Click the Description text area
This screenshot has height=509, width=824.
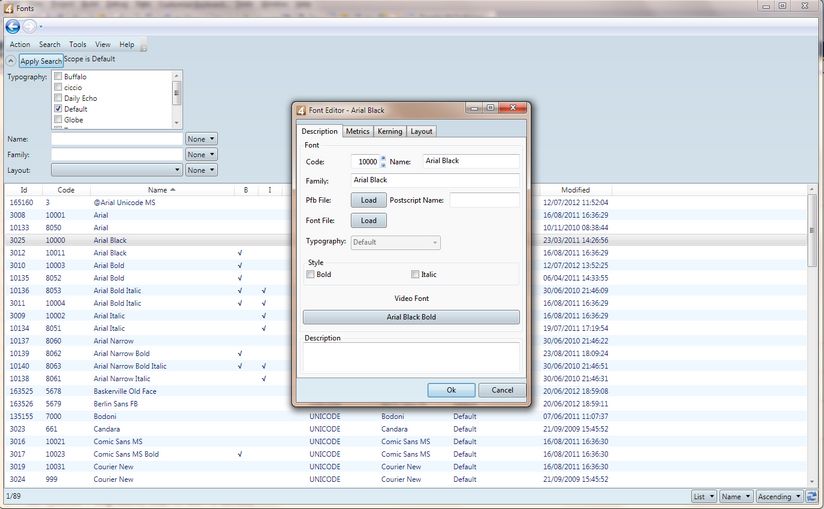(411, 358)
